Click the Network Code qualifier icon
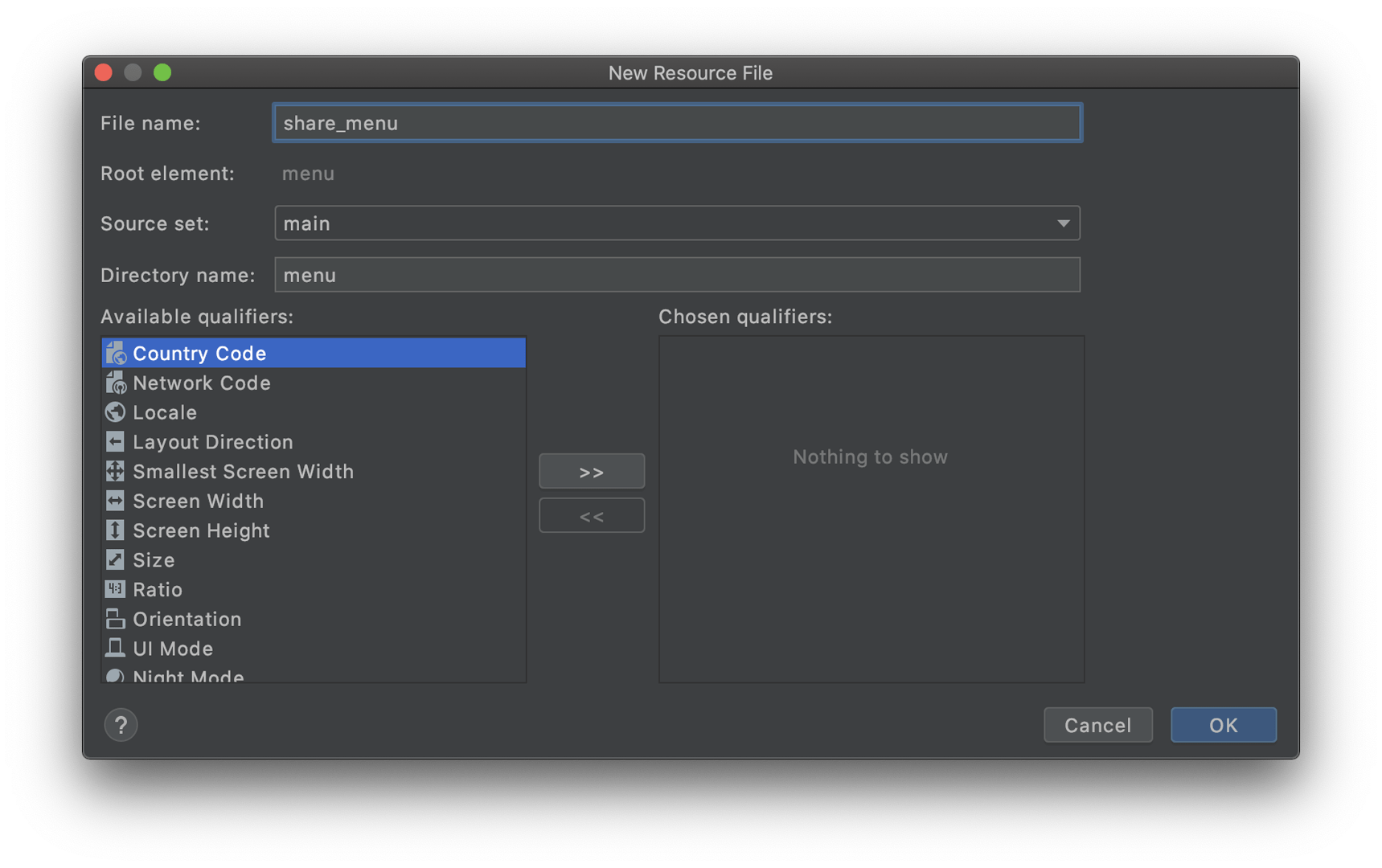Screen dimensions: 1382x868 click(116, 383)
